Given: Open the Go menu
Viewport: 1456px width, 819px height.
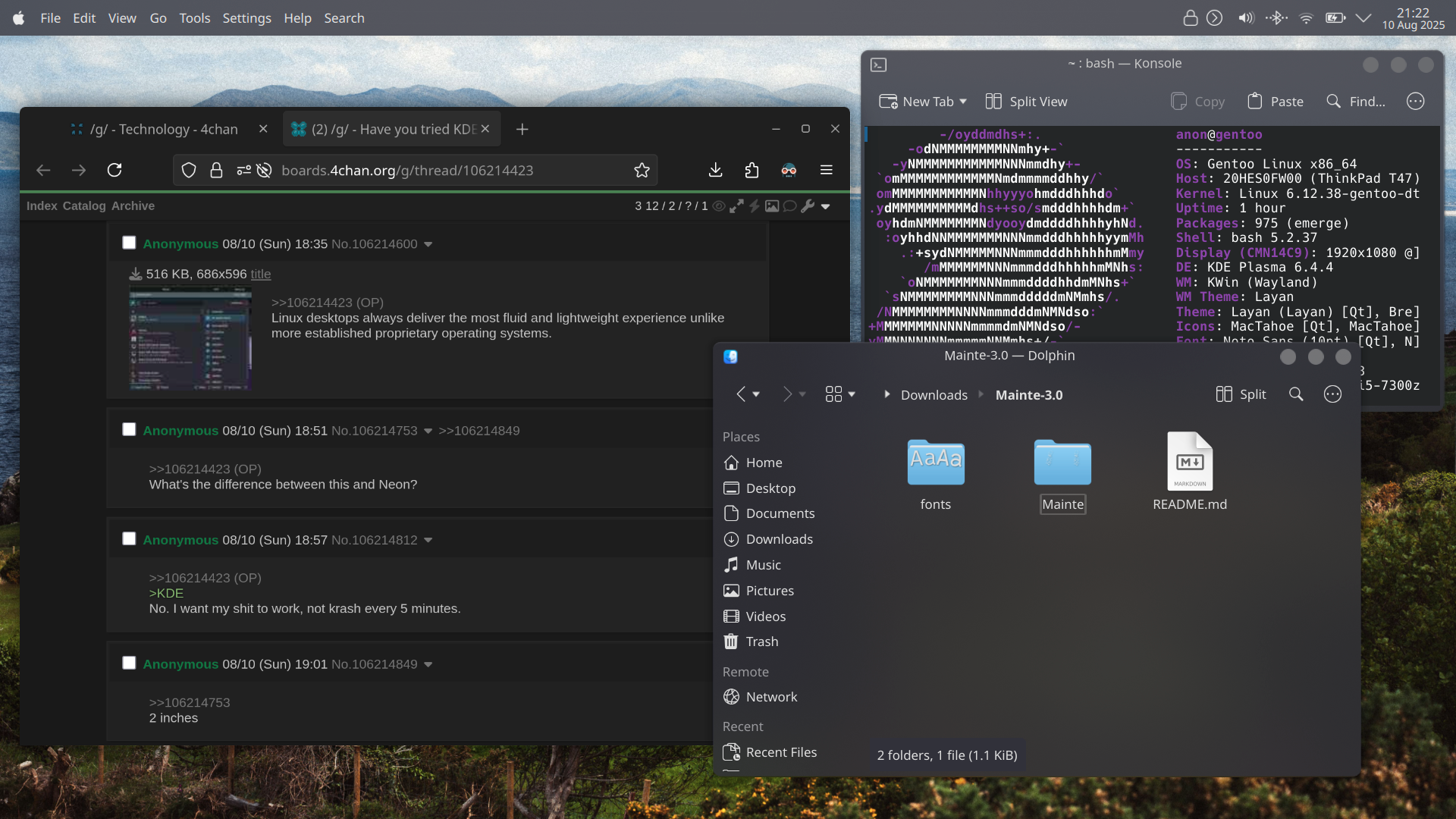Looking at the screenshot, I should point(158,18).
